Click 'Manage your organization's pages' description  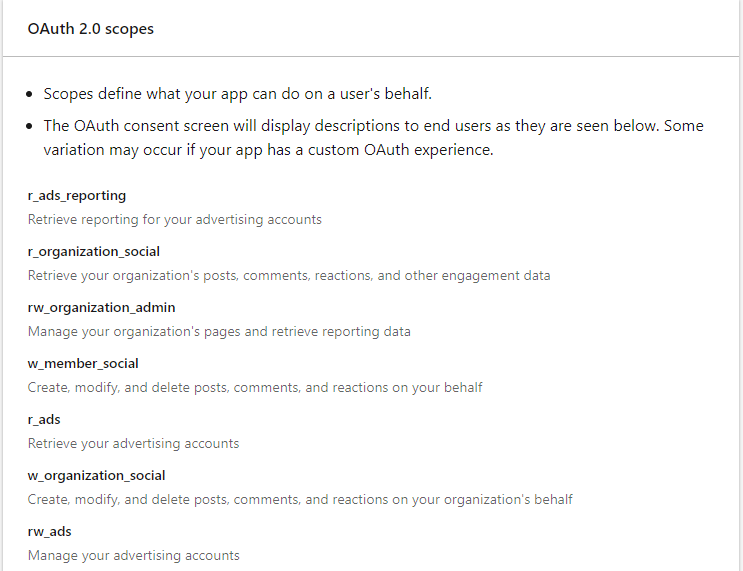(x=219, y=332)
